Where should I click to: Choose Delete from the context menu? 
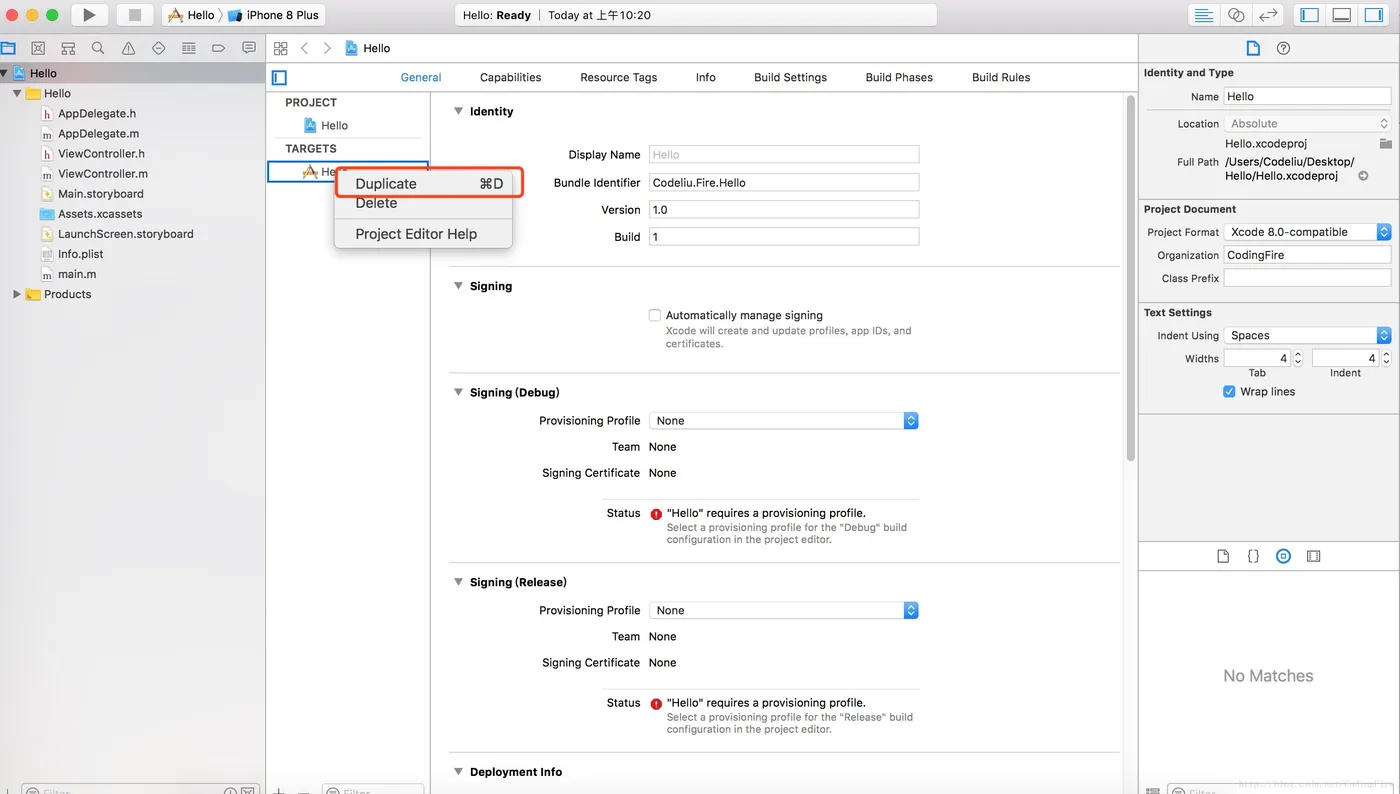(x=423, y=203)
